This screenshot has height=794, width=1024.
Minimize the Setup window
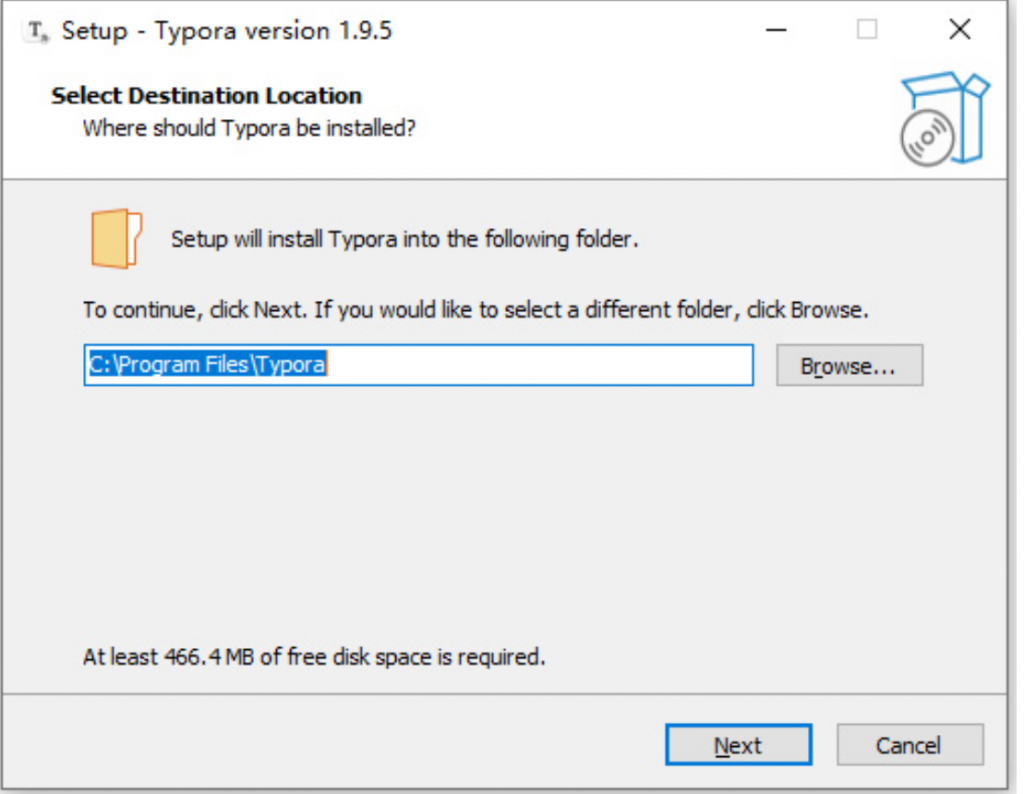[776, 30]
